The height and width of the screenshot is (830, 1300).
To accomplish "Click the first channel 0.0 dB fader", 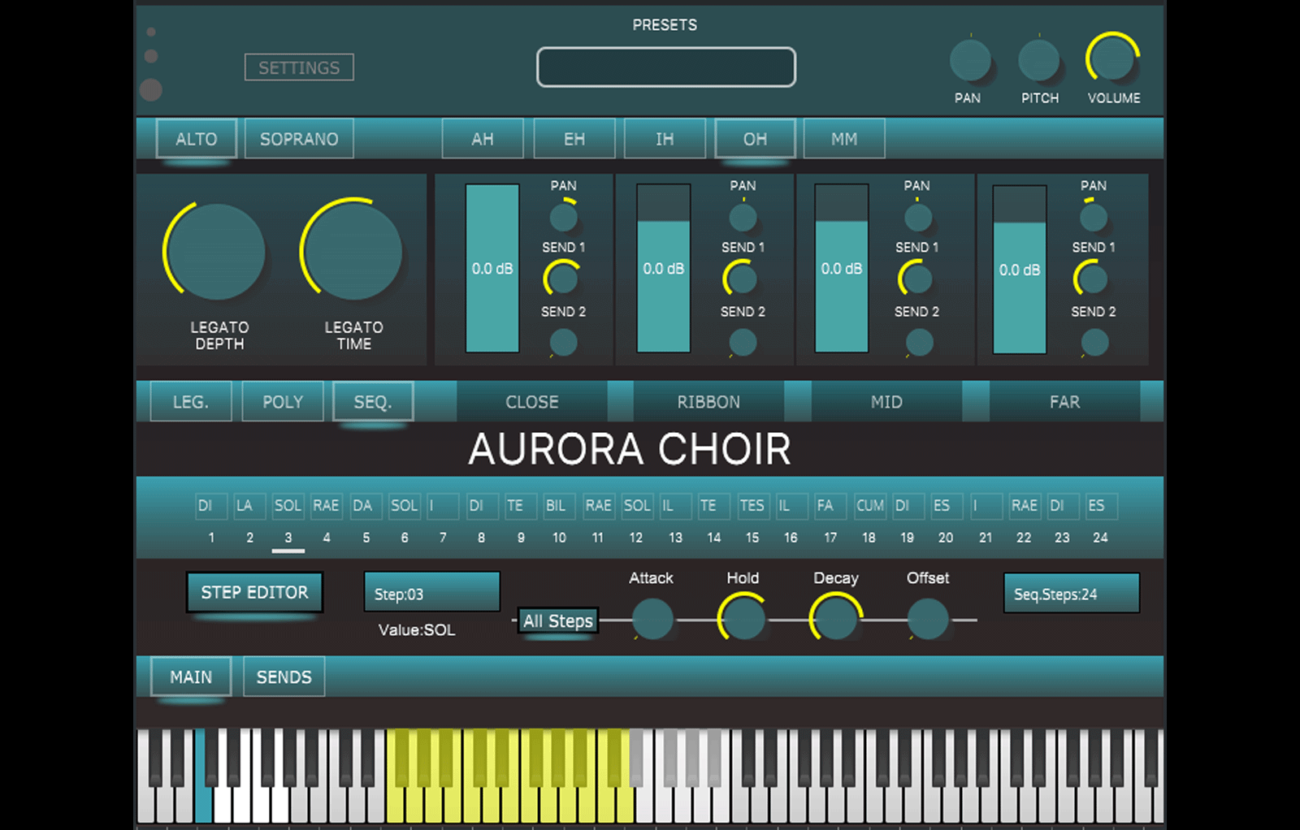I will pos(492,268).
